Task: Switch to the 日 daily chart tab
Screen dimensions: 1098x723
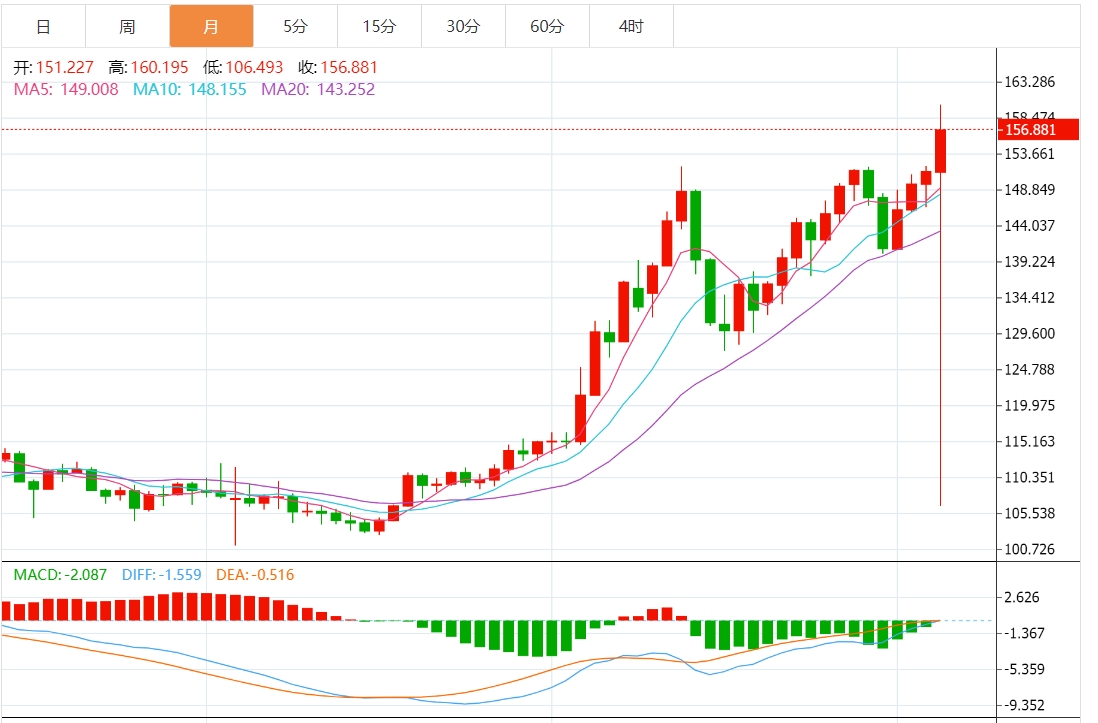Action: 43,27
